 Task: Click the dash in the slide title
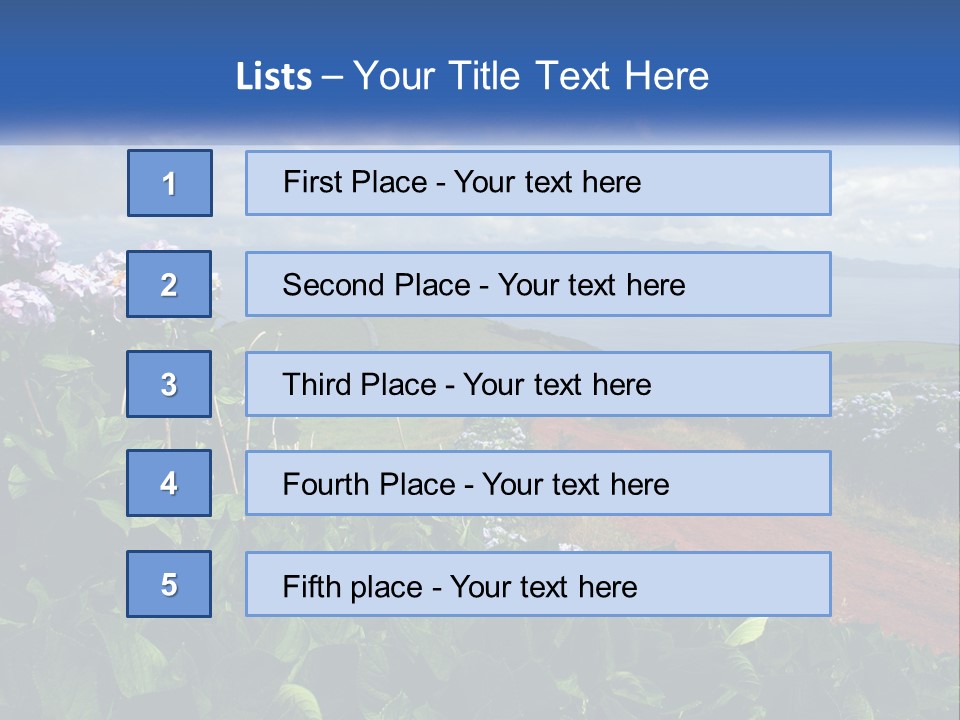(332, 77)
